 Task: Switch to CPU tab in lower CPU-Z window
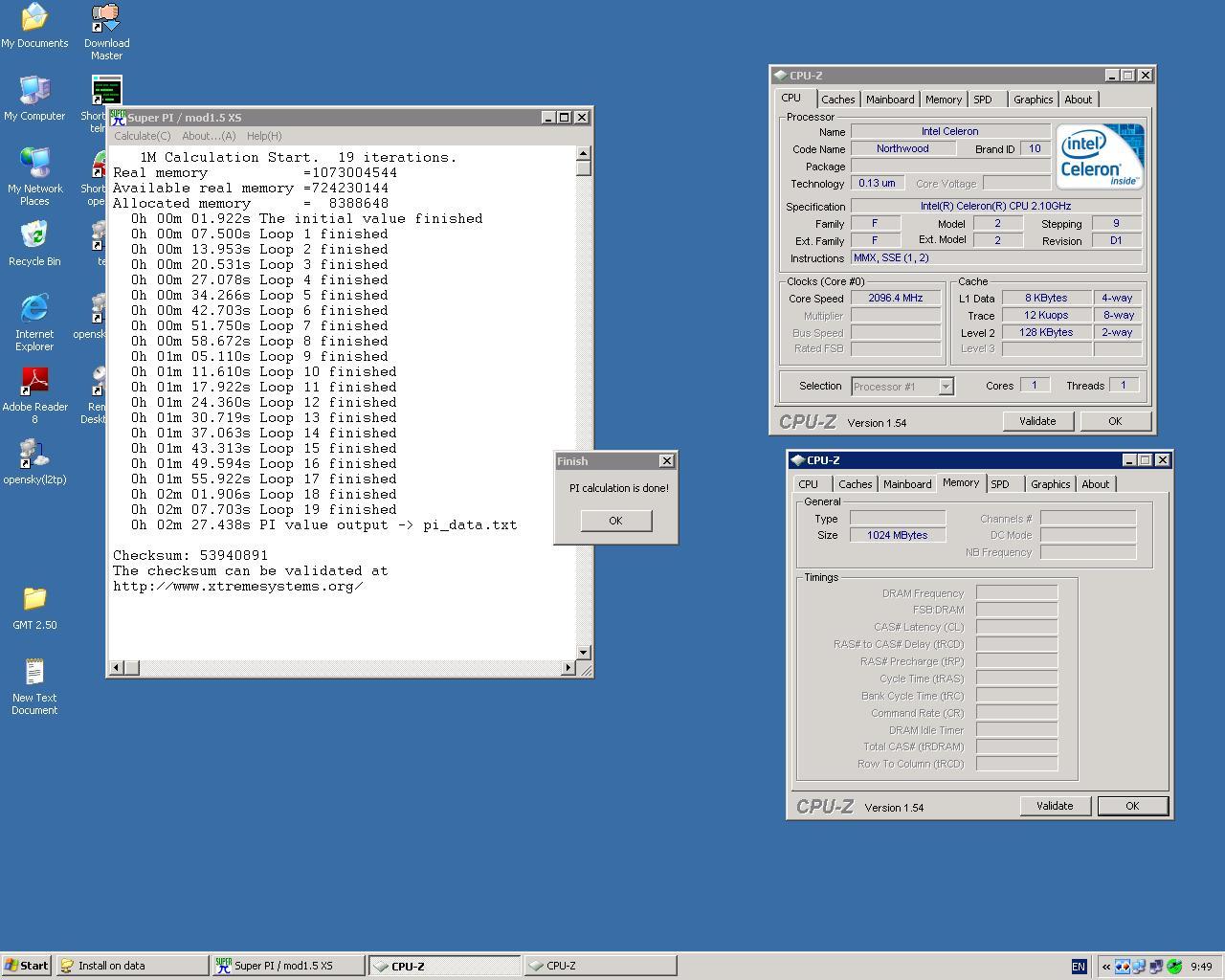point(809,484)
